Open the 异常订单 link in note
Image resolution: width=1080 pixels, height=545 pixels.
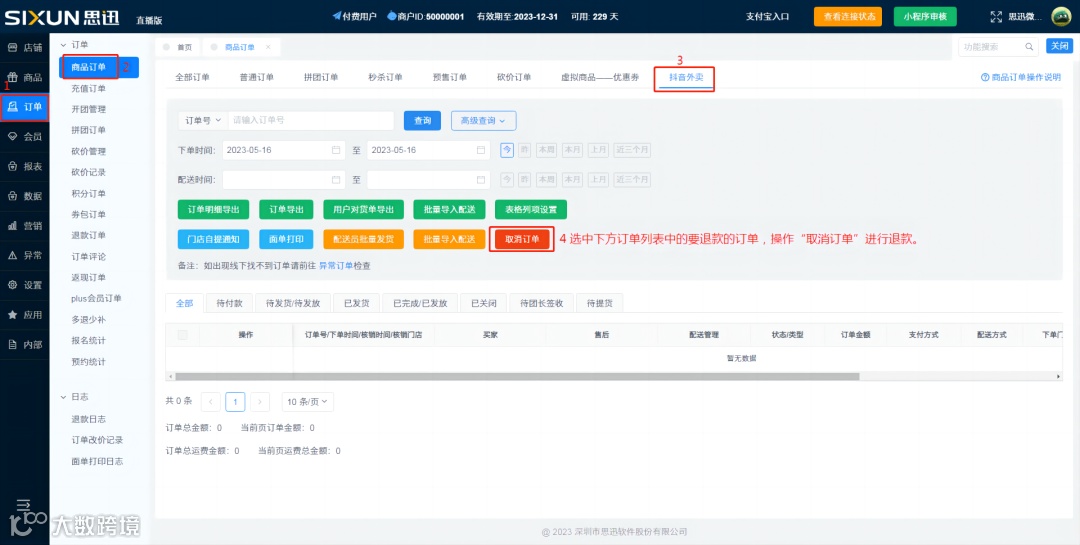(x=336, y=265)
